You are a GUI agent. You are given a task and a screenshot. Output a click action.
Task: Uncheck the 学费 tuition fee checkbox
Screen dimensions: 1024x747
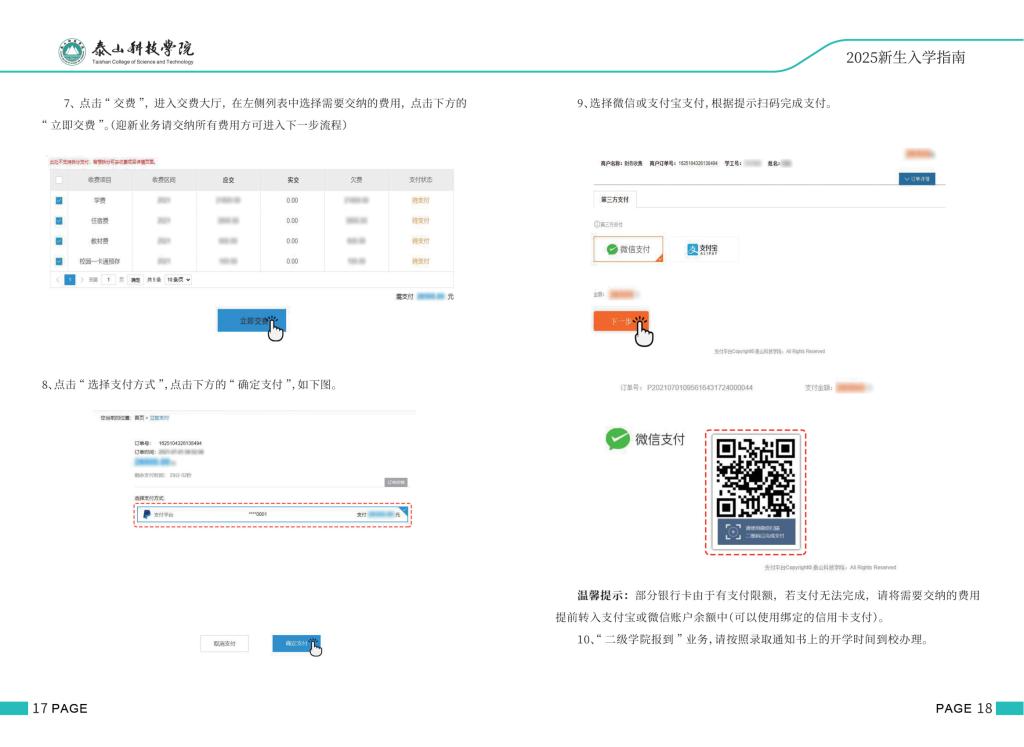59,200
